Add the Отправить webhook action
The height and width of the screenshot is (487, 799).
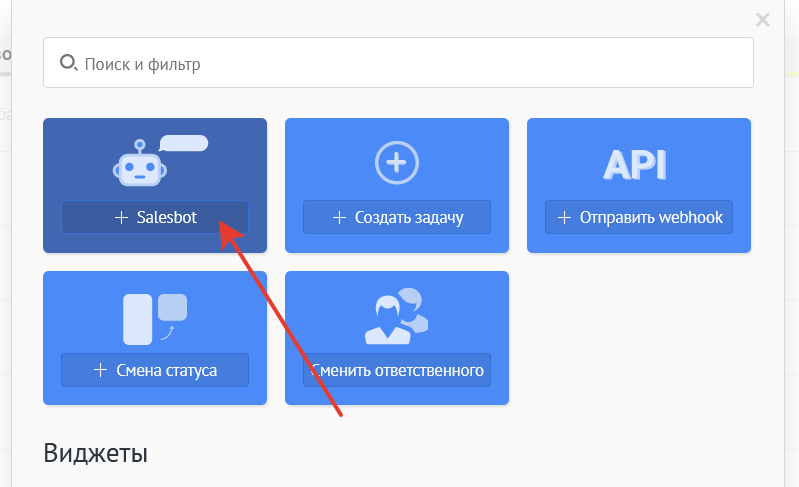click(638, 218)
